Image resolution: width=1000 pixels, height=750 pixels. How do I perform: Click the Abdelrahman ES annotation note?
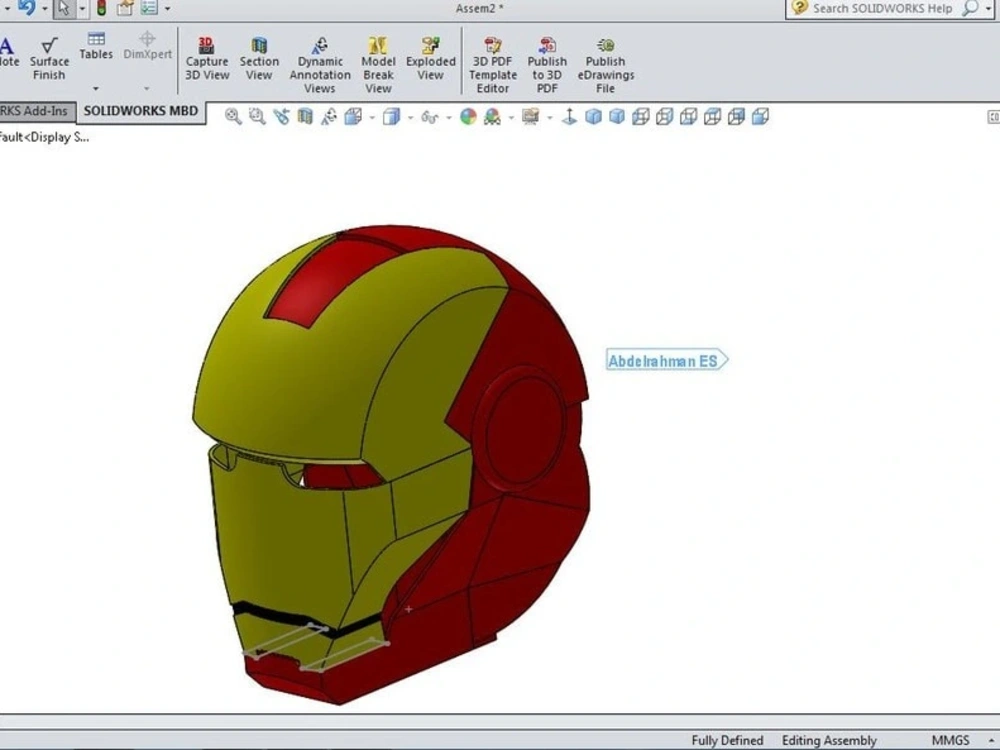tap(666, 360)
